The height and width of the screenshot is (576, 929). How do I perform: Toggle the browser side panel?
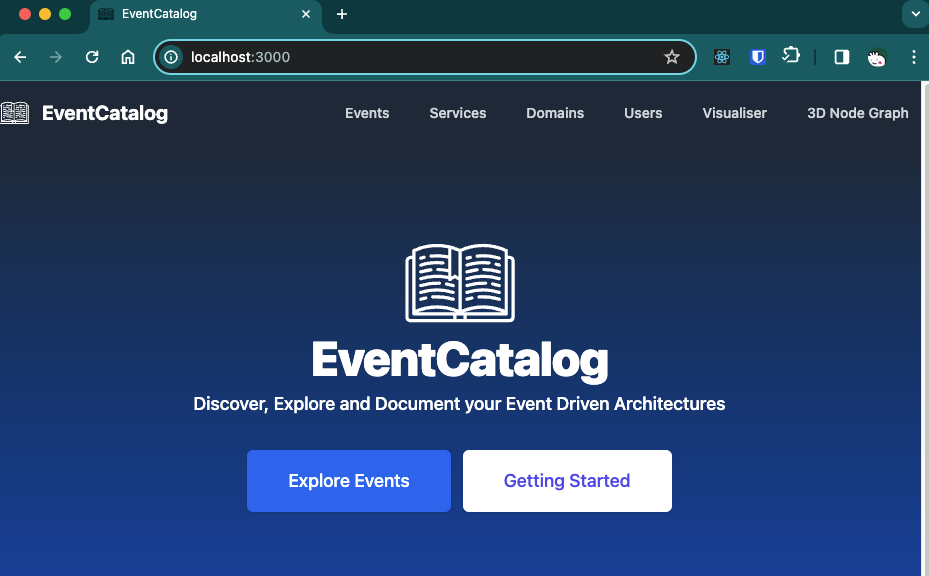coord(841,57)
